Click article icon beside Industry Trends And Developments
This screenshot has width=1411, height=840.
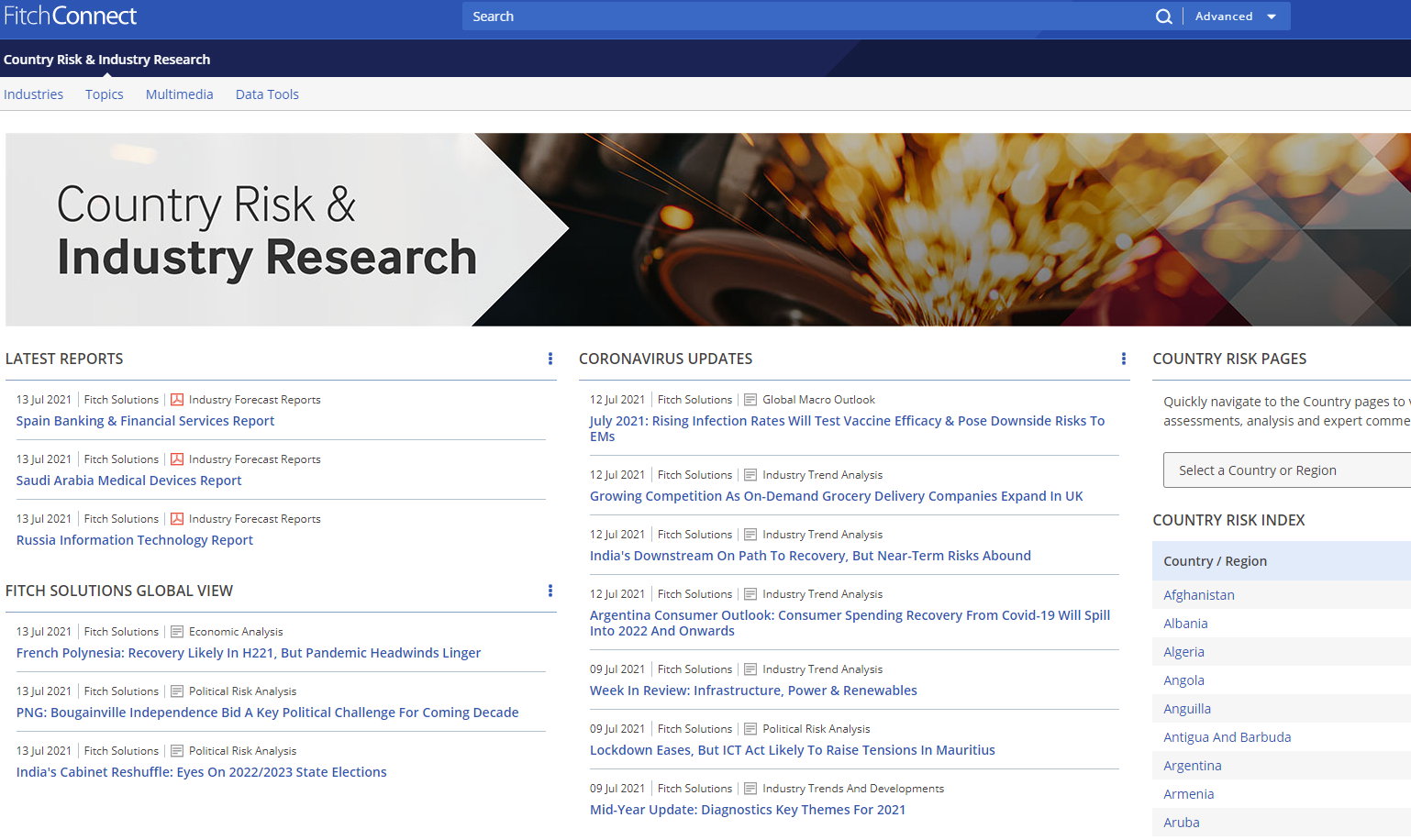tap(750, 789)
